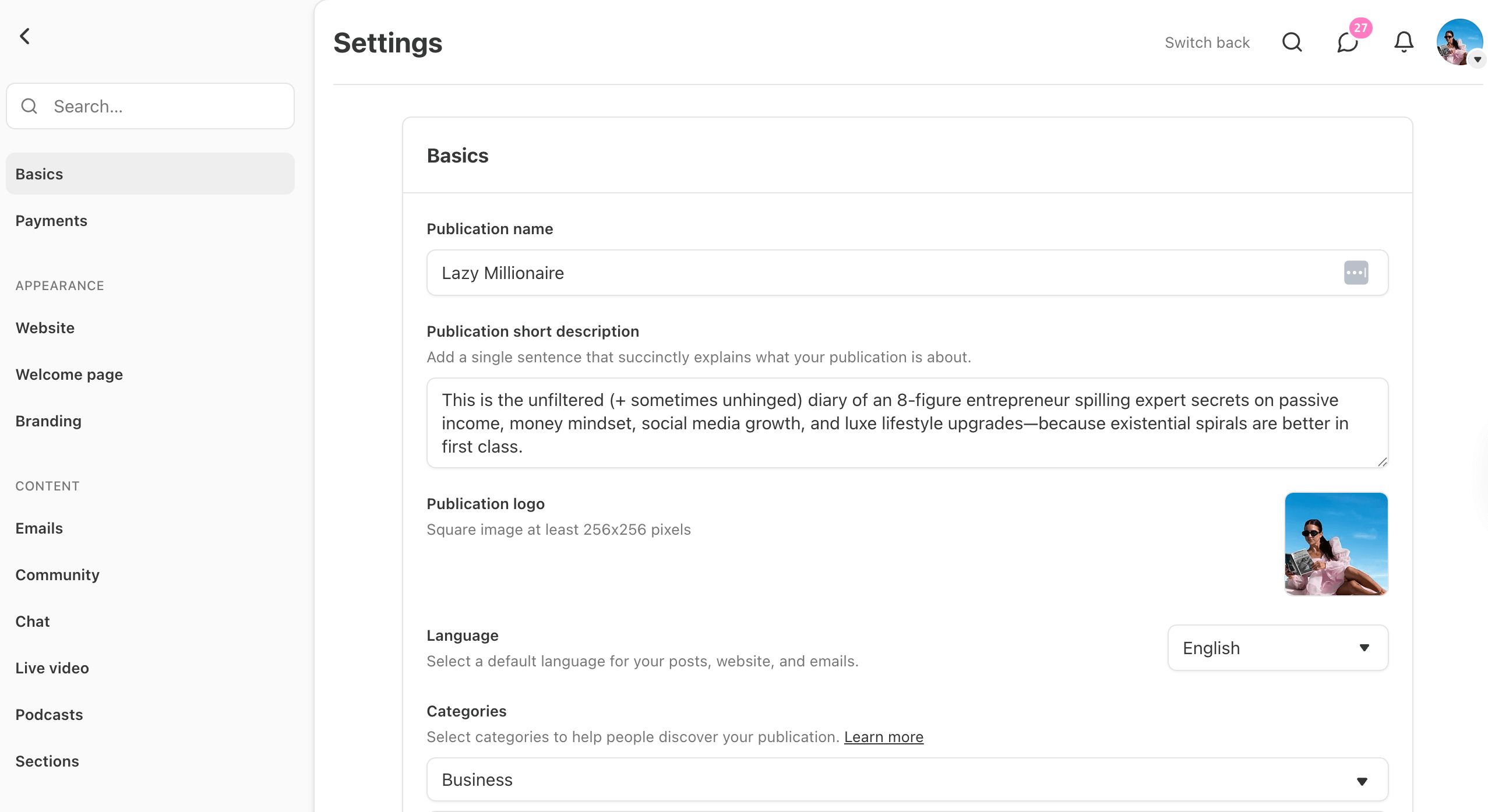The height and width of the screenshot is (812, 1488).
Task: Click password manager icon in Publication name field
Action: [x=1356, y=273]
